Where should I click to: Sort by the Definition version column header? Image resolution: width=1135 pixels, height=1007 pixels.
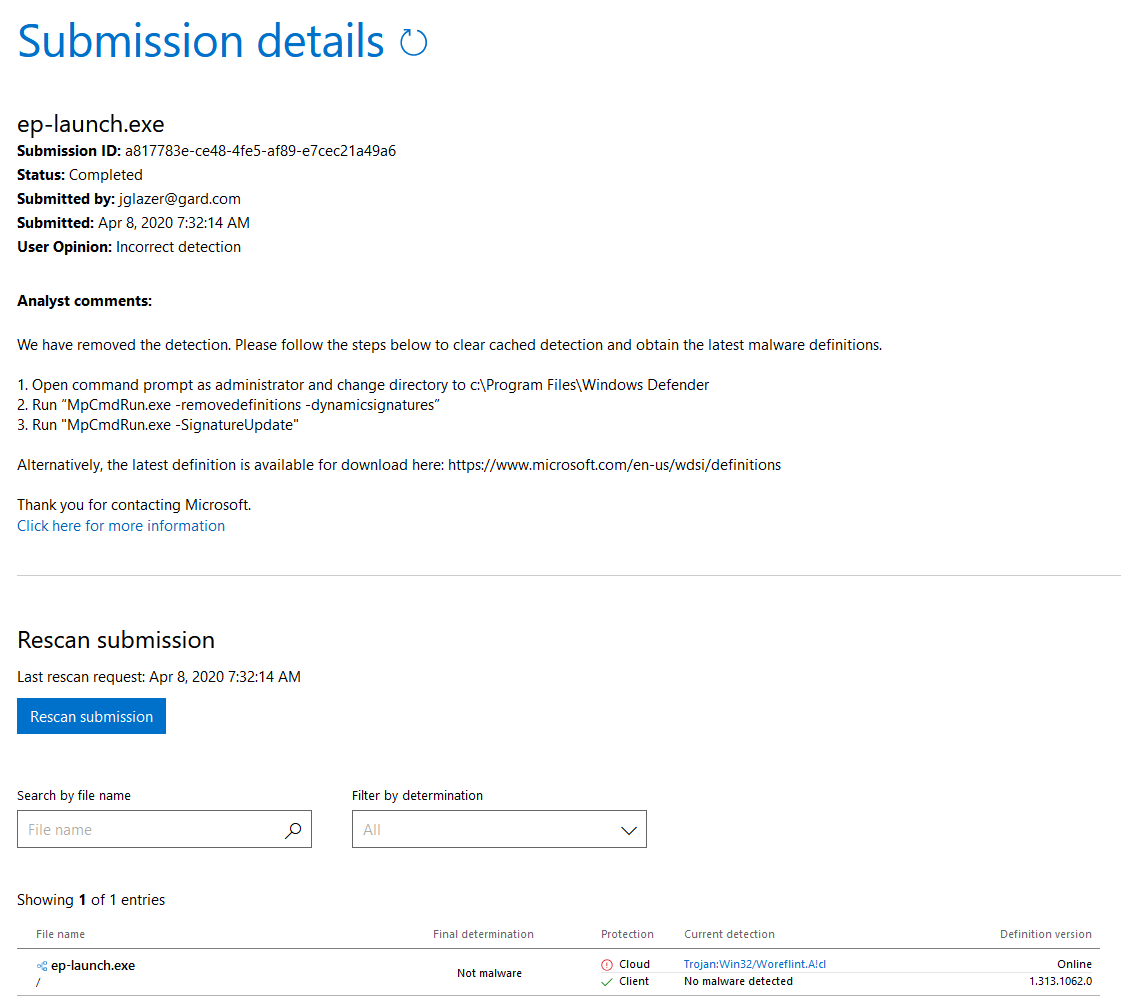click(x=1046, y=934)
